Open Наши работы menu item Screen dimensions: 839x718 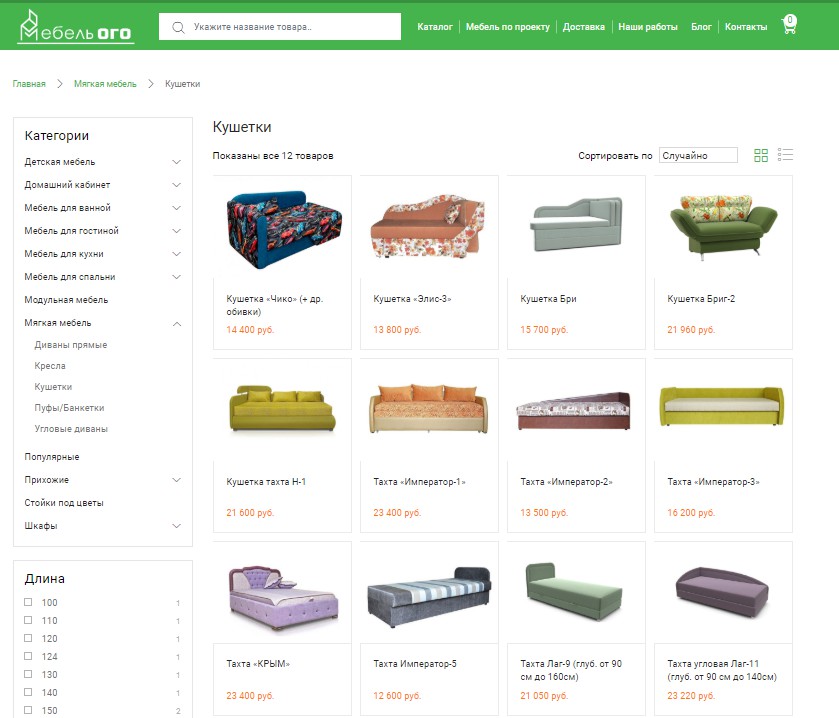[x=647, y=27]
